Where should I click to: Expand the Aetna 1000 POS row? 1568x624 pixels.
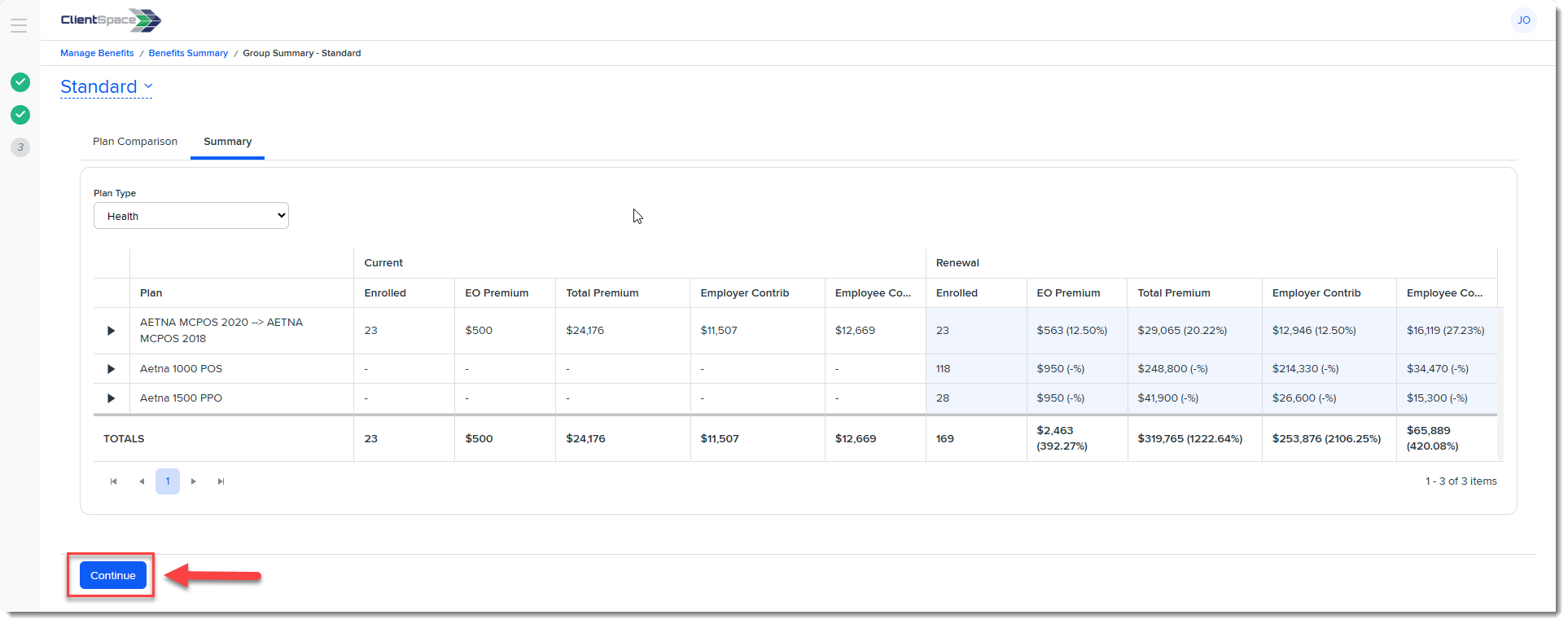pyautogui.click(x=112, y=369)
